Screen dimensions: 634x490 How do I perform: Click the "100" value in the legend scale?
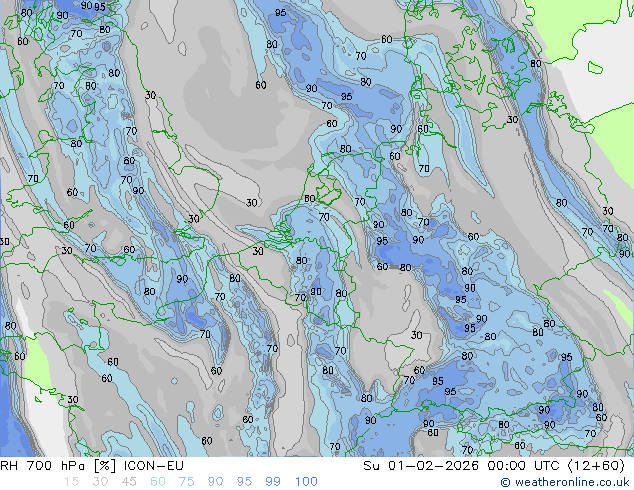(x=306, y=482)
